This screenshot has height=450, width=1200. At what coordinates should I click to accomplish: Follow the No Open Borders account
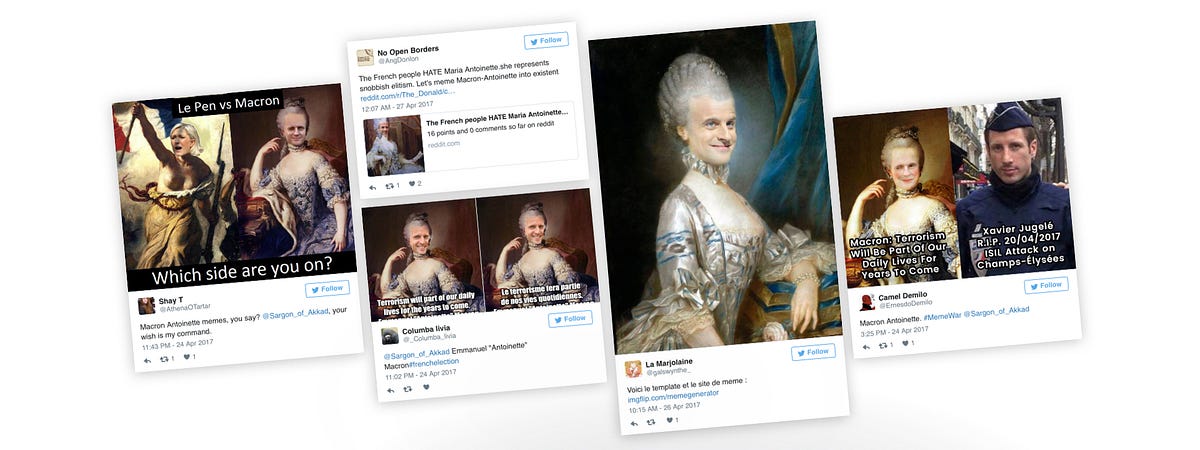point(546,41)
